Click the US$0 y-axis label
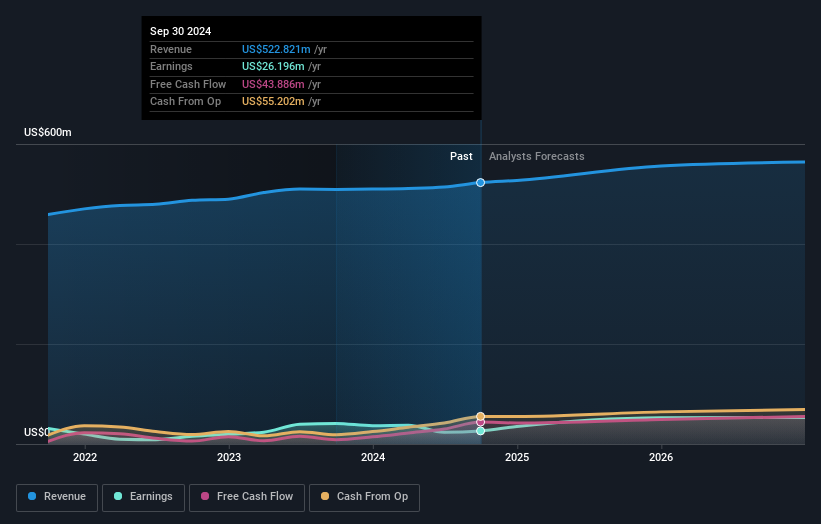821x524 pixels. 37,432
